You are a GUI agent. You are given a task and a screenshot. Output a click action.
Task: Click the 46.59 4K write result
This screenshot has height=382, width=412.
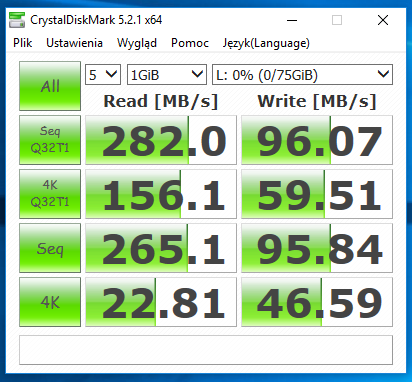click(317, 302)
